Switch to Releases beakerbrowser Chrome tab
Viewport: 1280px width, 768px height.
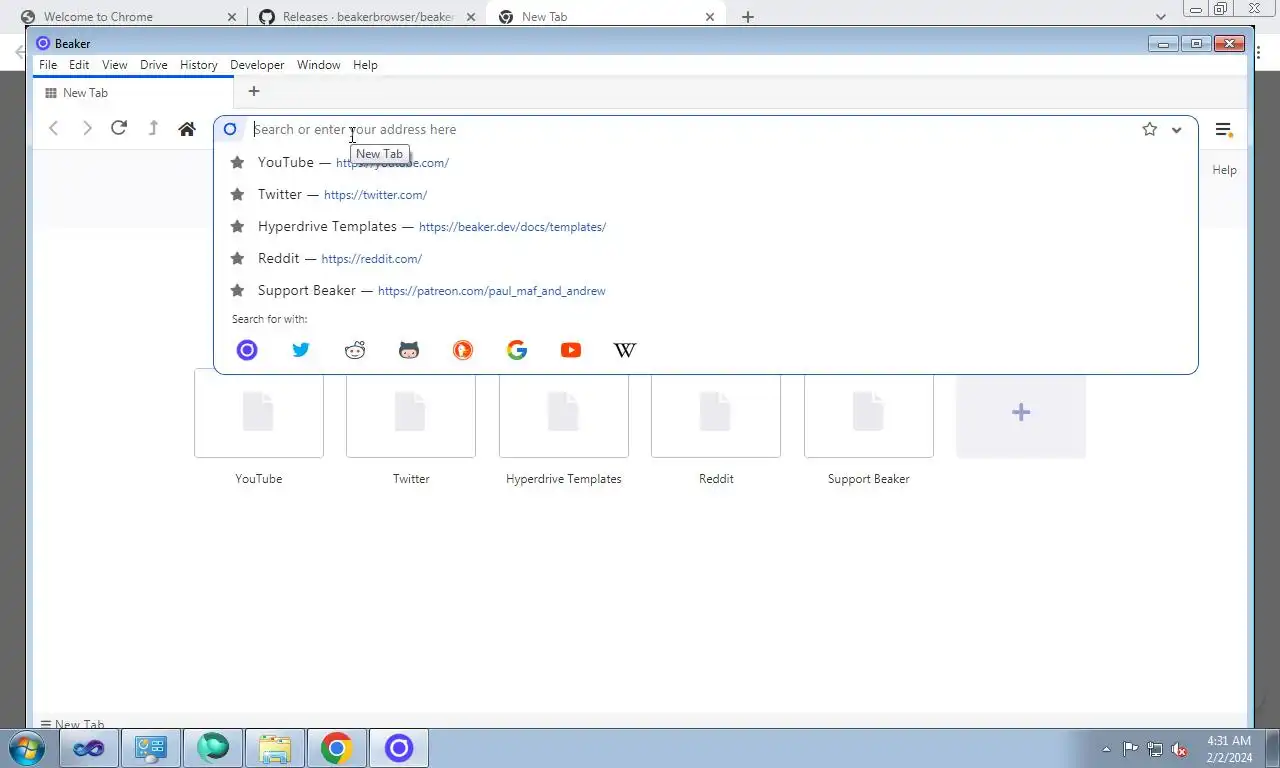[366, 17]
